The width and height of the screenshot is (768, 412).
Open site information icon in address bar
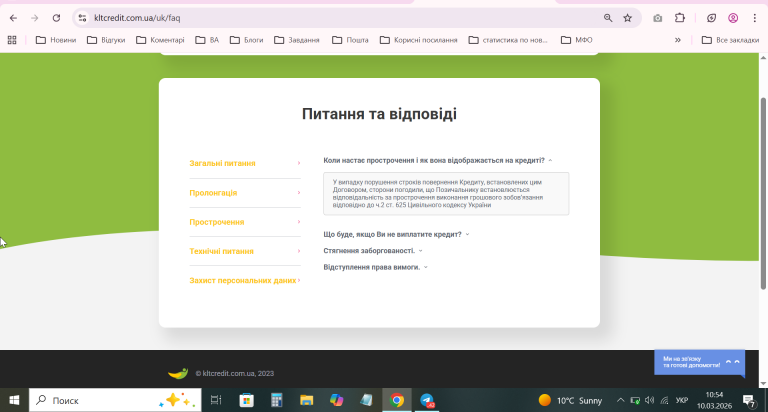82,18
